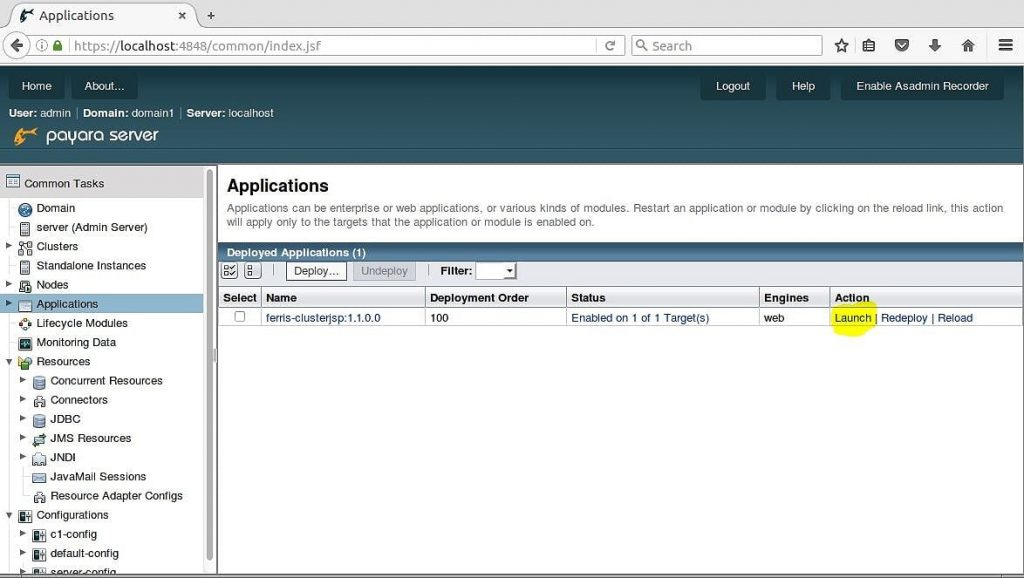Click the Monitoring Data icon

pyautogui.click(x=25, y=343)
